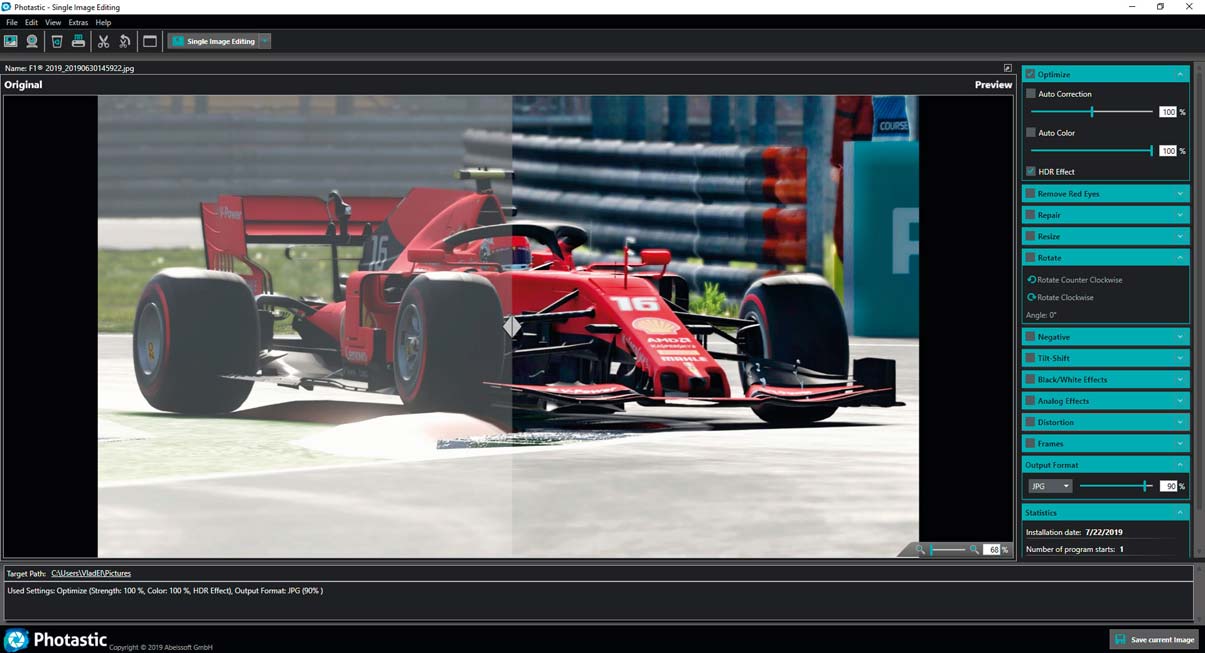Viewport: 1205px width, 653px height.
Task: Enable the Resize checkbox
Action: 1030,236
